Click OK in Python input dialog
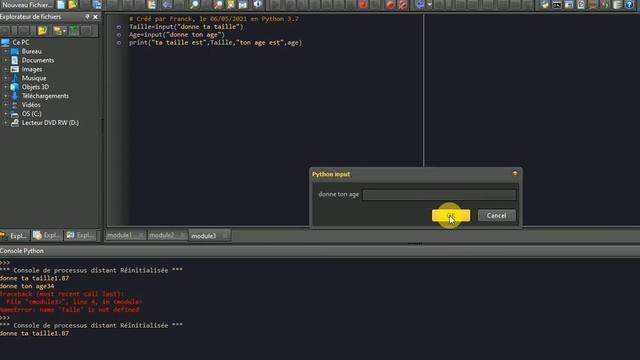This screenshot has height=360, width=640. (451, 216)
